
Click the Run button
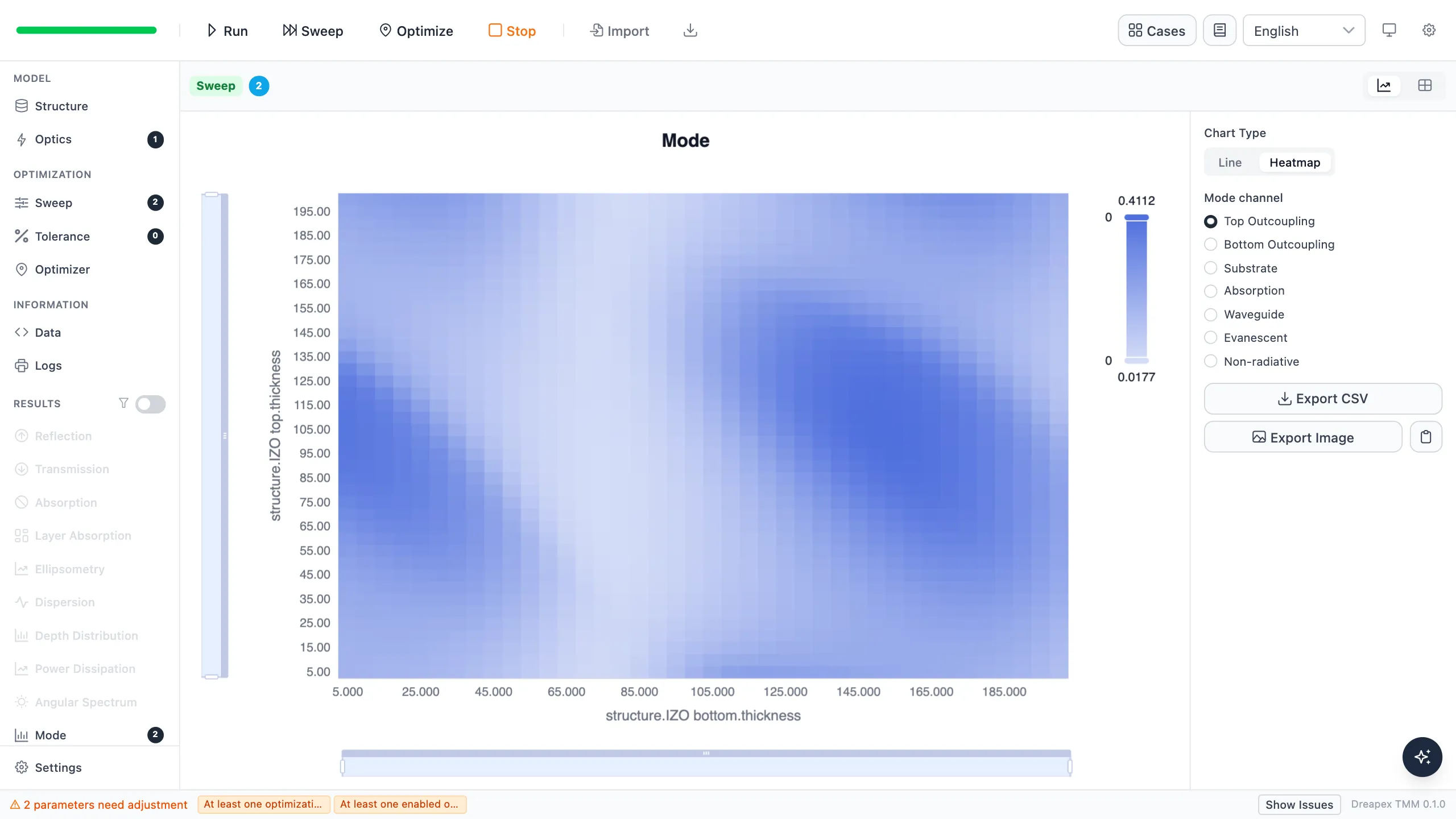[x=227, y=31]
